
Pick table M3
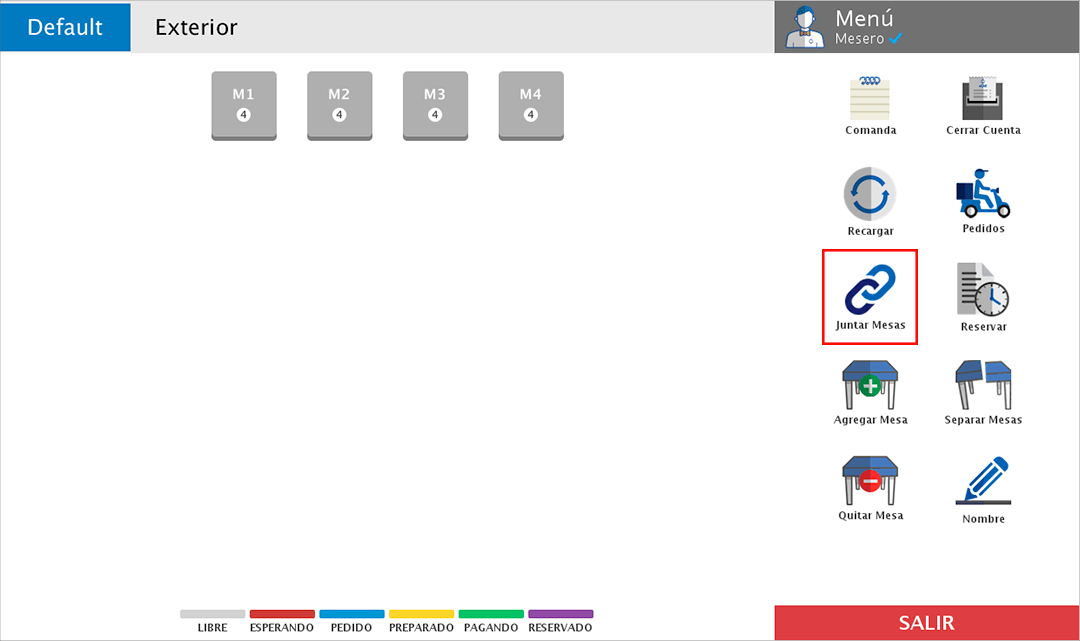(434, 105)
